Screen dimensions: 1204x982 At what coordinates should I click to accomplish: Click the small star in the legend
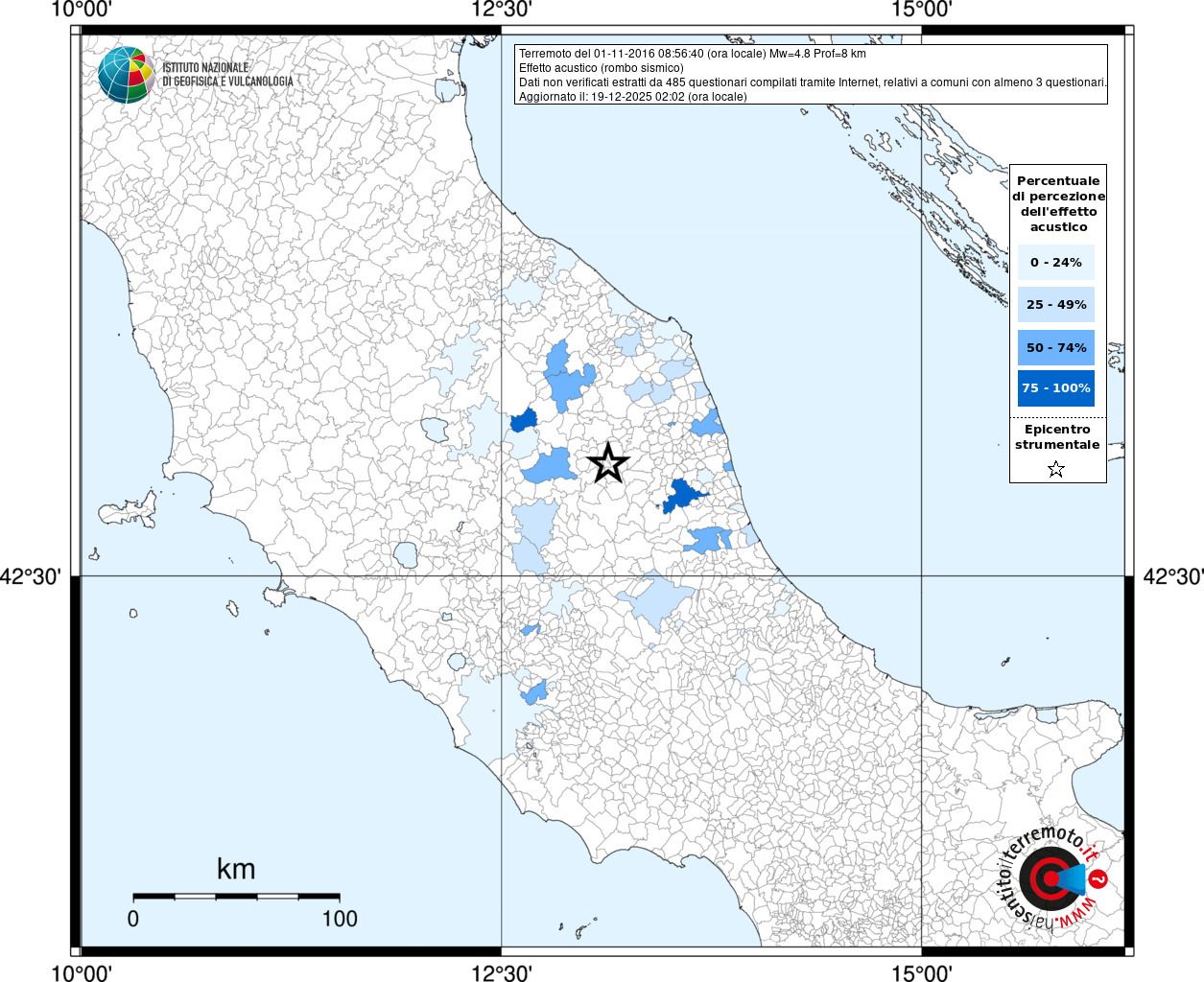(x=1056, y=469)
